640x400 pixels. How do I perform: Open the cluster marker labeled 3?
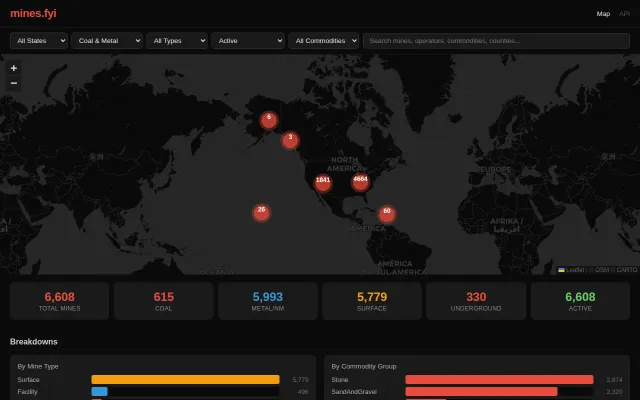(290, 140)
